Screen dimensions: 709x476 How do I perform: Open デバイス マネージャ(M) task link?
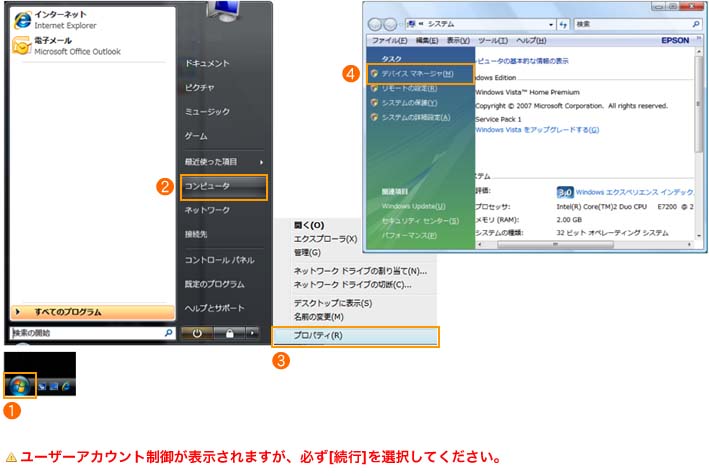click(417, 74)
